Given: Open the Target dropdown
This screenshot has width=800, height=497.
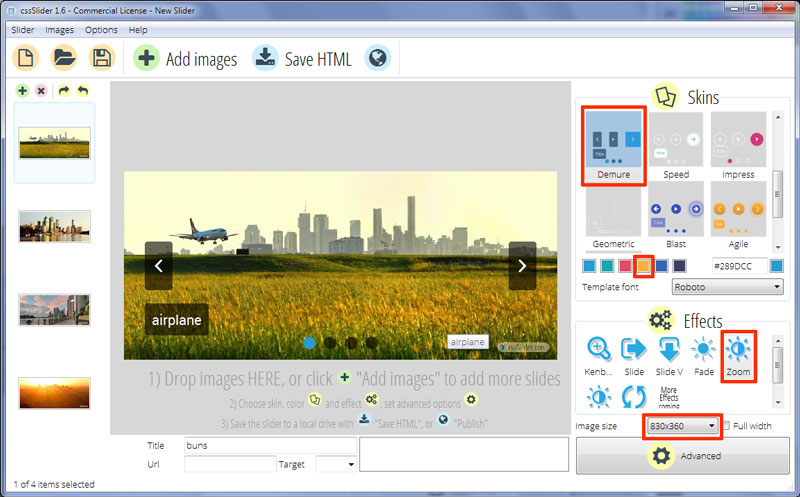Looking at the screenshot, I should pyautogui.click(x=336, y=464).
